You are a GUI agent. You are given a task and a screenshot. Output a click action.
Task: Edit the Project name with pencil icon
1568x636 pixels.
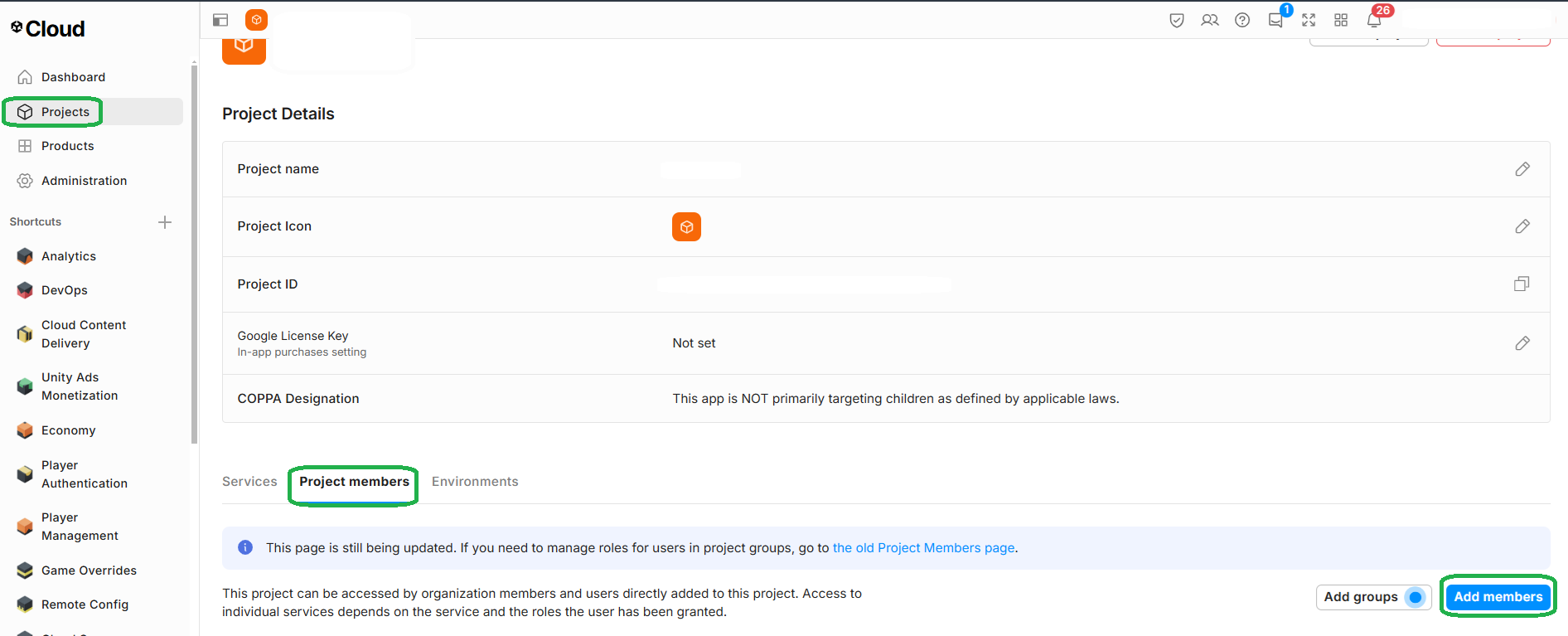tap(1522, 169)
